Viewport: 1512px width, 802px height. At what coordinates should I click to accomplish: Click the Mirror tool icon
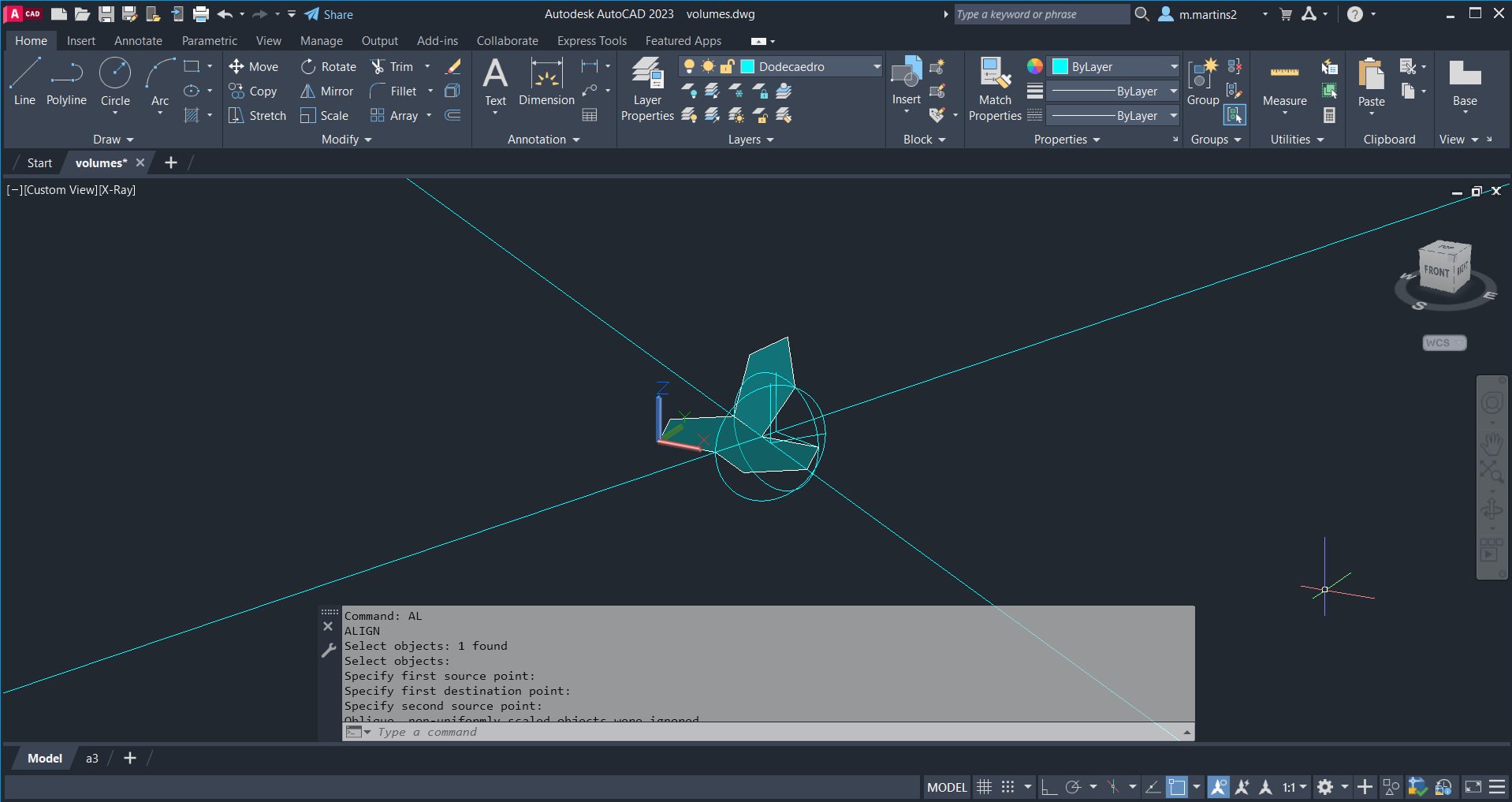(308, 91)
